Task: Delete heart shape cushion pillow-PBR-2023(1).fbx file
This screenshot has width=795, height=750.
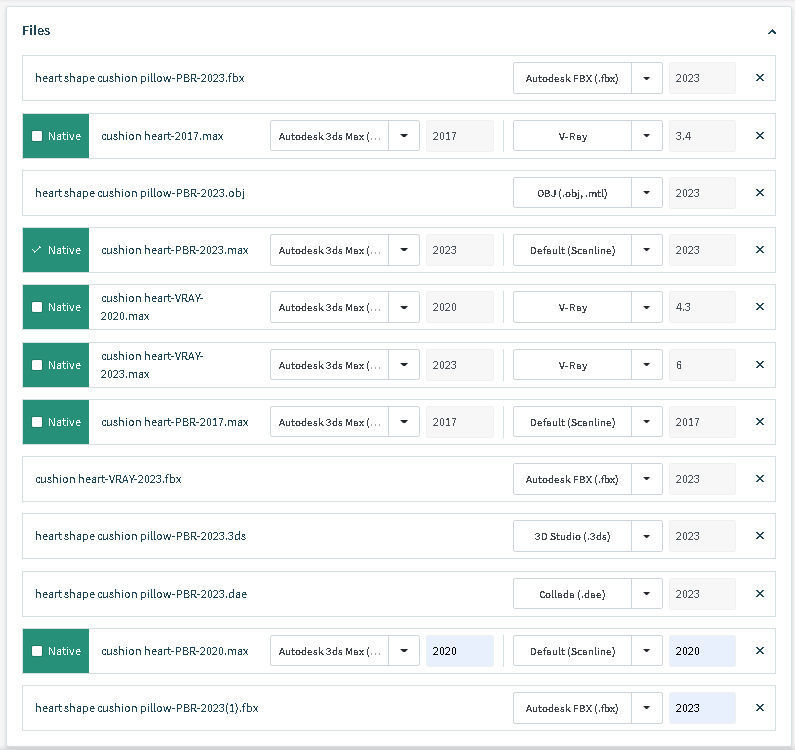Action: coord(759,708)
